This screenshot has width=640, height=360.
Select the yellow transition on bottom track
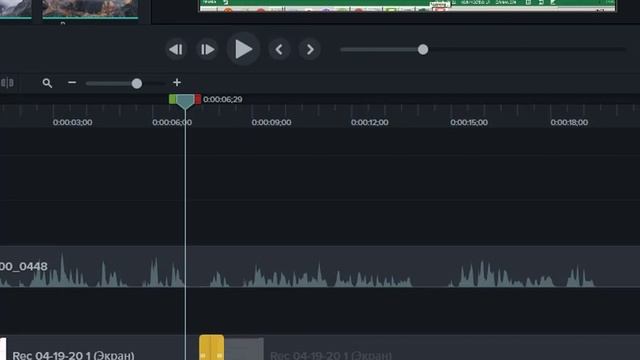point(211,347)
